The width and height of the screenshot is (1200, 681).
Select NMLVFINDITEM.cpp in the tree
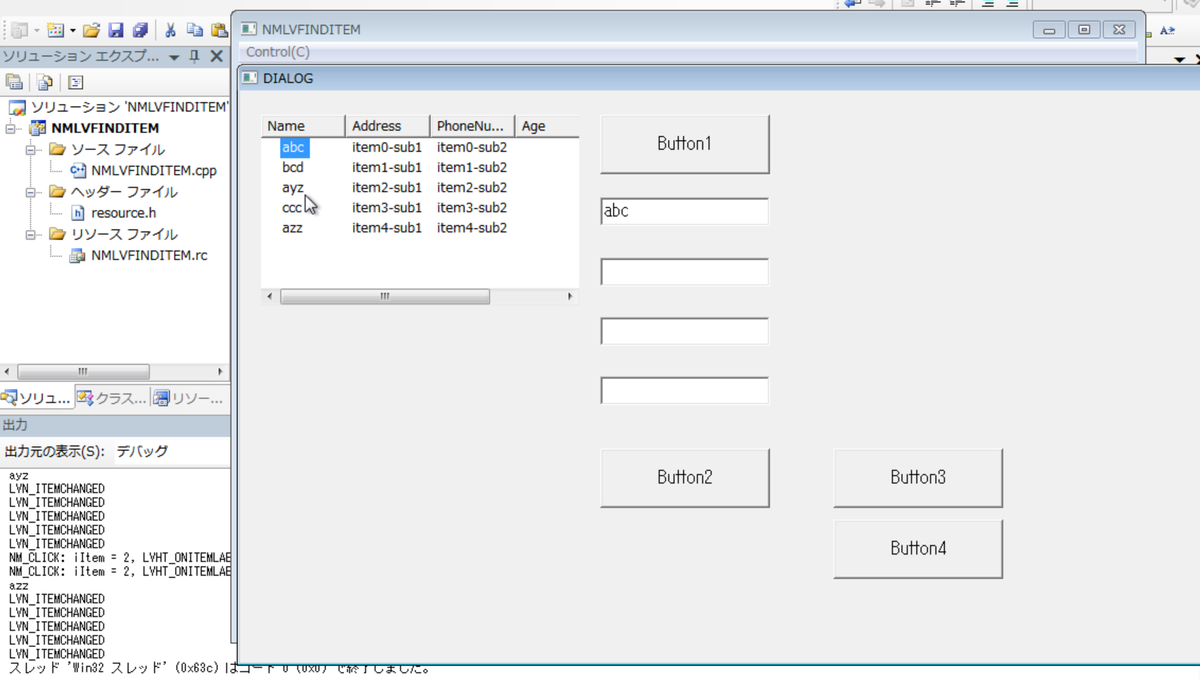click(153, 171)
